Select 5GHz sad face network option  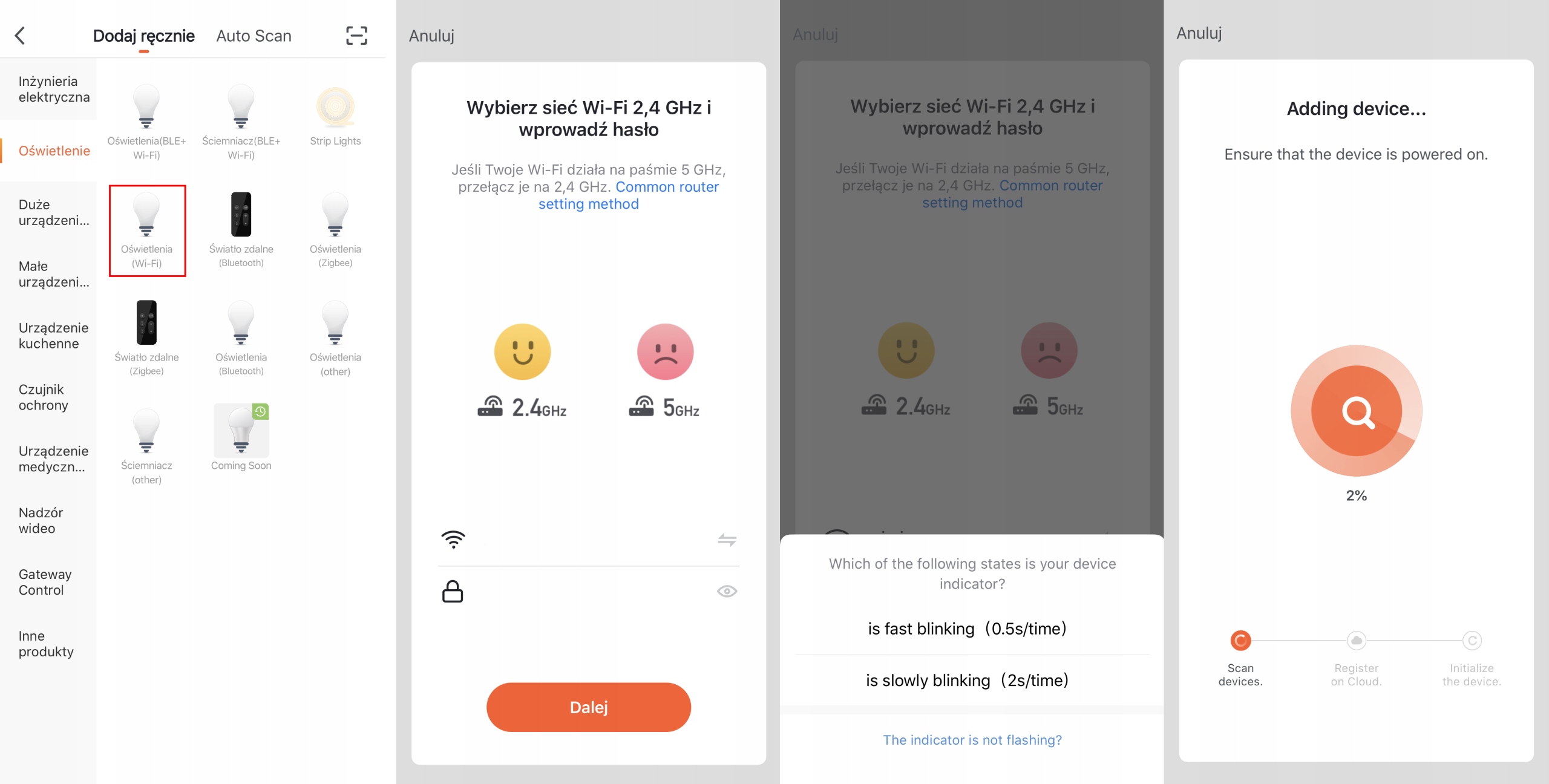(665, 353)
